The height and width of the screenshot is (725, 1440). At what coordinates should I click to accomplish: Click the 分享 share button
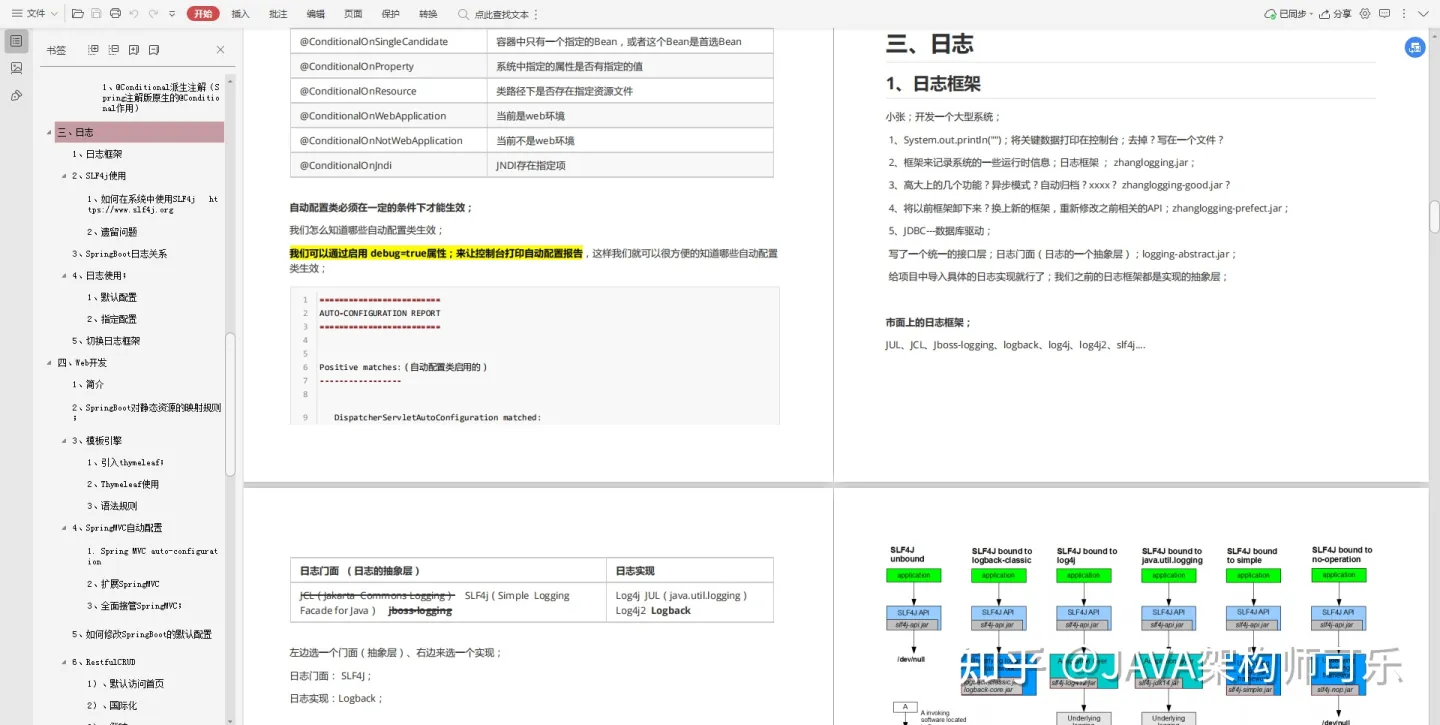(1336, 14)
